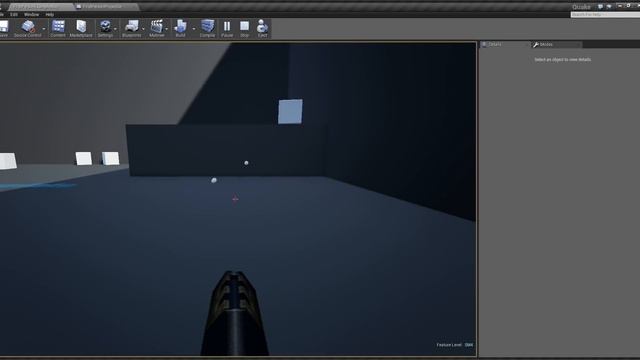
Task: Click the Matinee clapperboard icon
Action: pyautogui.click(x=157, y=29)
